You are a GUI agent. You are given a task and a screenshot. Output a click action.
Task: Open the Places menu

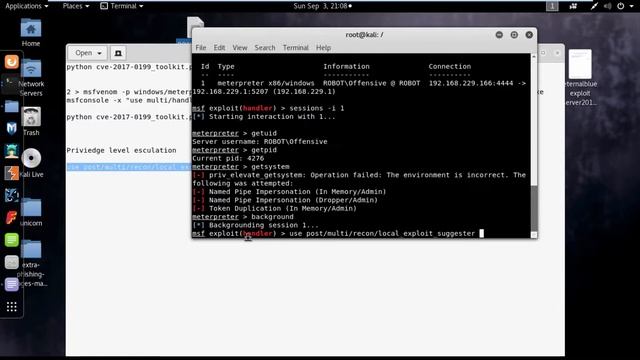click(x=76, y=6)
